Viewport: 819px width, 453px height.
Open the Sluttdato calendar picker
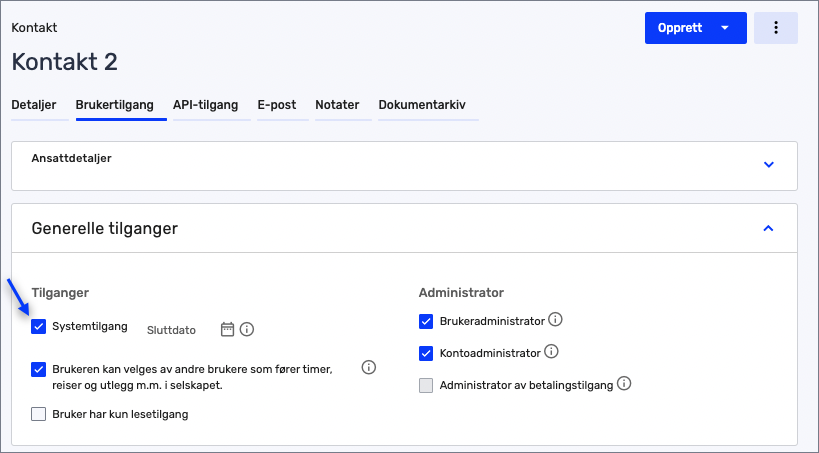[227, 329]
